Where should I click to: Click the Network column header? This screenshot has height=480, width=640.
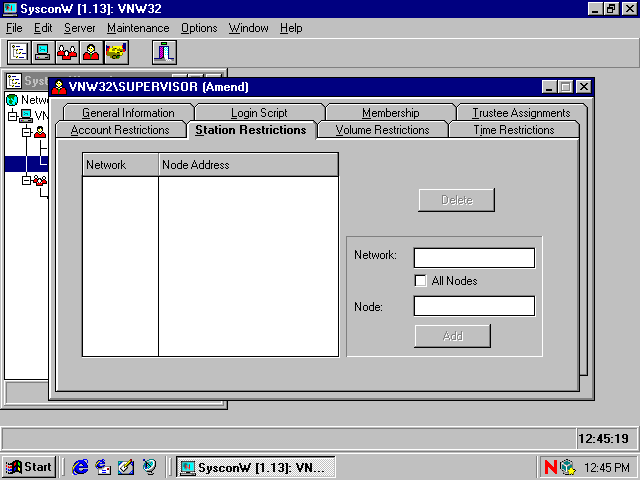[120, 165]
